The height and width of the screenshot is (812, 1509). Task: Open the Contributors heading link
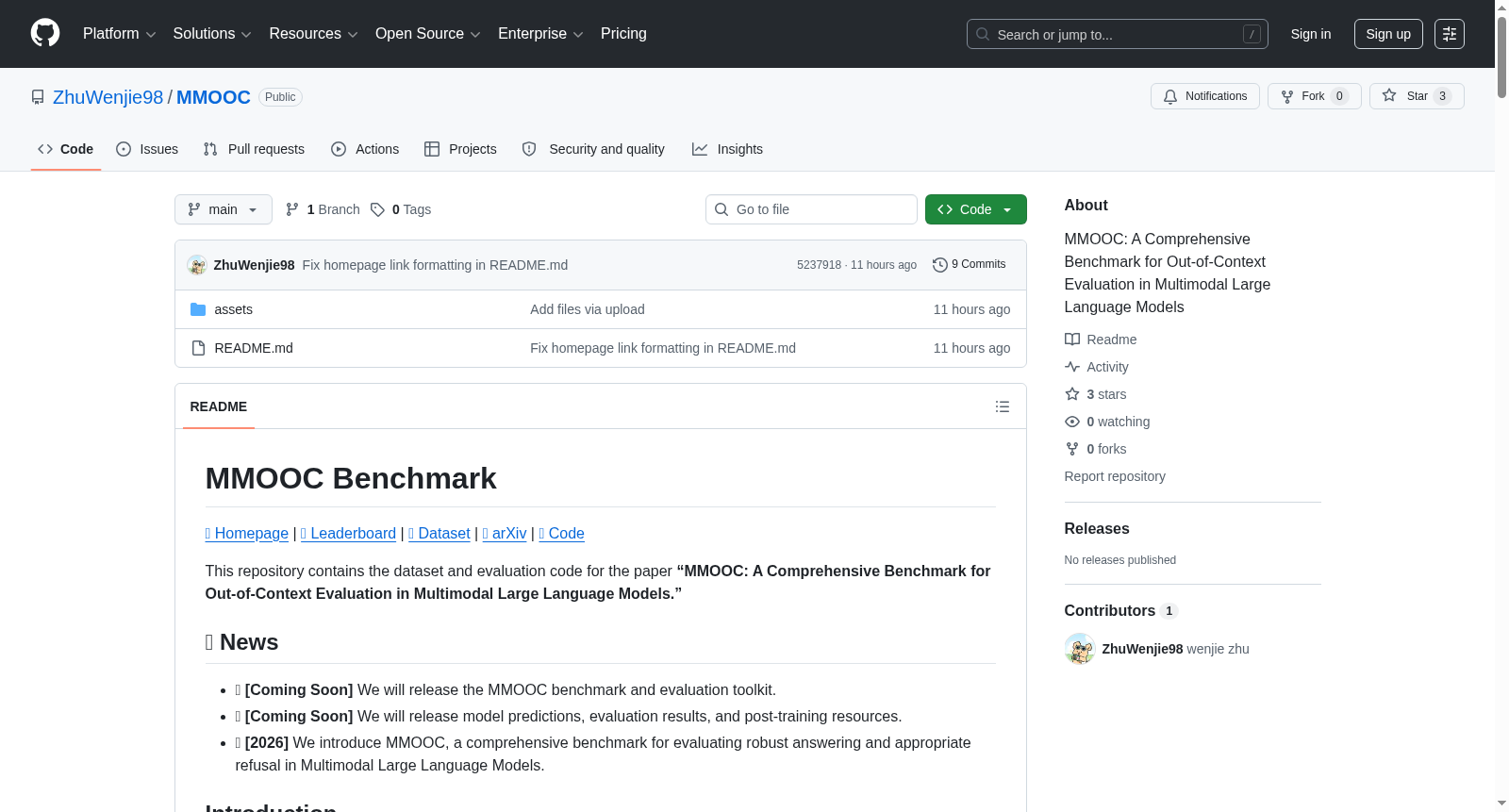pyautogui.click(x=1121, y=611)
